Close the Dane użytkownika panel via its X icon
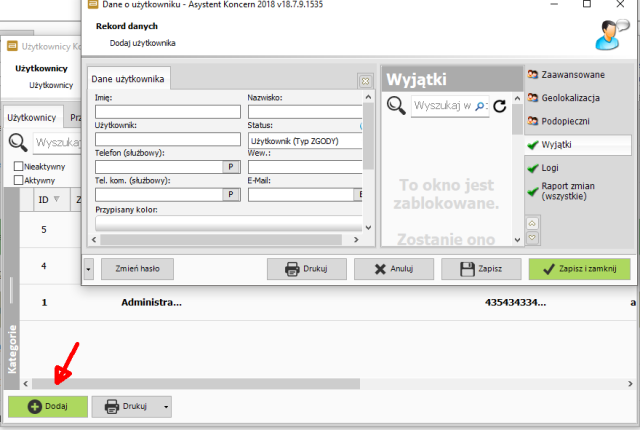Image resolution: width=640 pixels, height=430 pixels. (365, 81)
